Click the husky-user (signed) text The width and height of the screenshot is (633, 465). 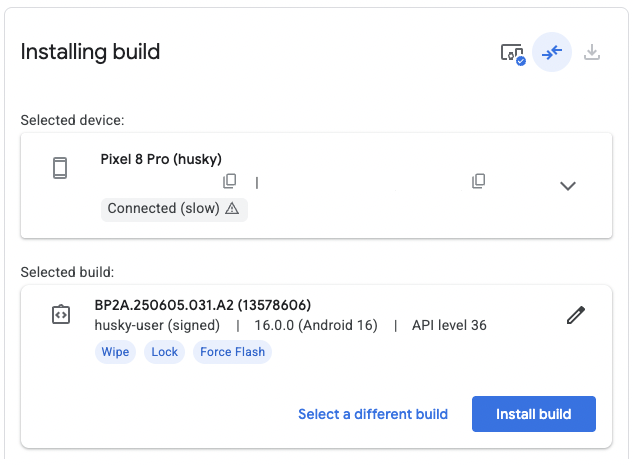157,325
